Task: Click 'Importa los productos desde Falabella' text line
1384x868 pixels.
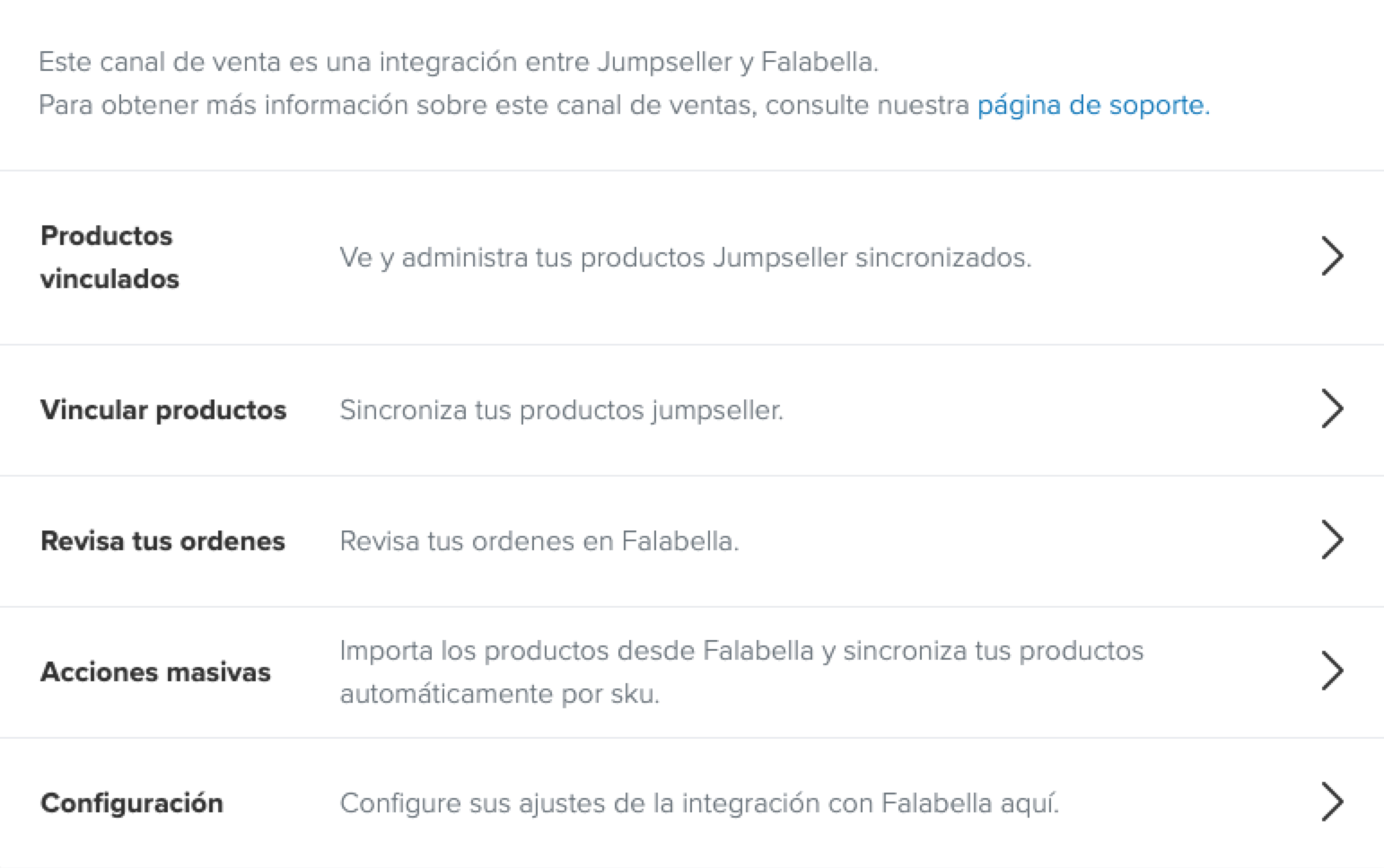Action: coord(741,651)
